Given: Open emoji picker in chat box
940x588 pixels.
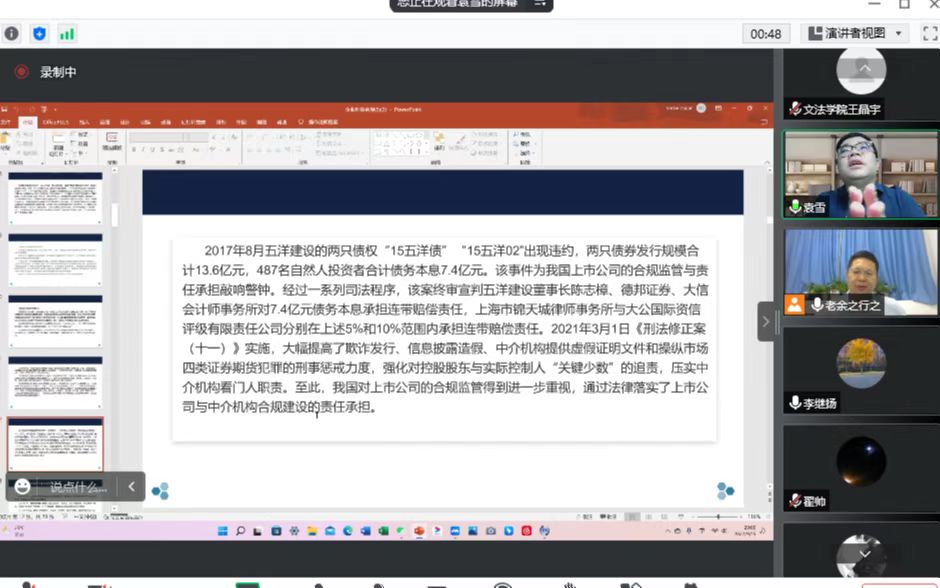Looking at the screenshot, I should [22, 487].
